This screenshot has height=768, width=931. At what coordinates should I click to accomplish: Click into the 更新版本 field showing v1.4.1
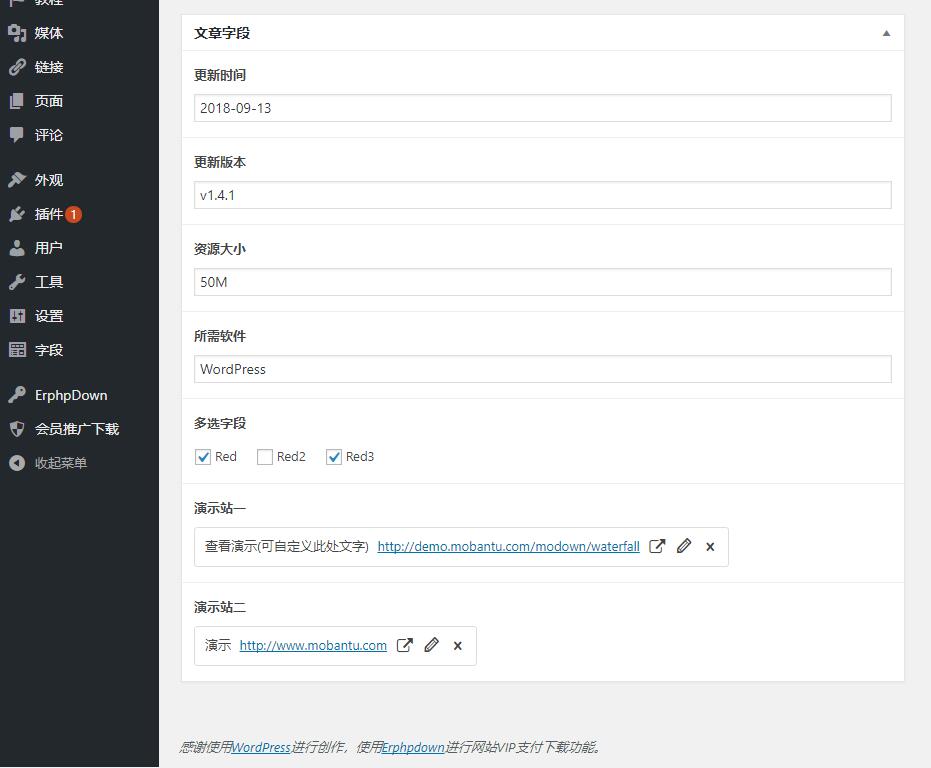542,195
